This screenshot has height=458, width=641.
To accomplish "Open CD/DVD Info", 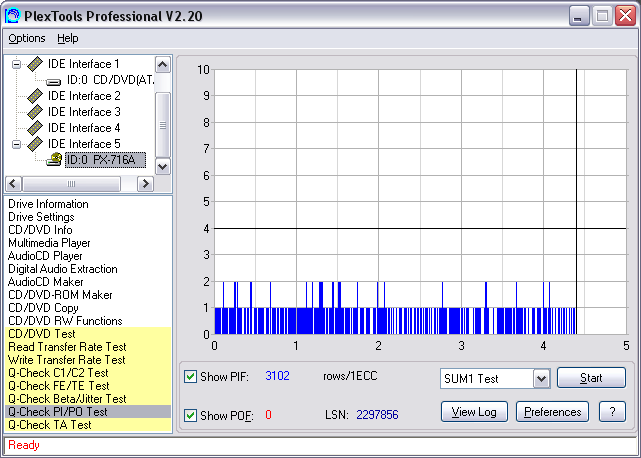I will pyautogui.click(x=40, y=230).
